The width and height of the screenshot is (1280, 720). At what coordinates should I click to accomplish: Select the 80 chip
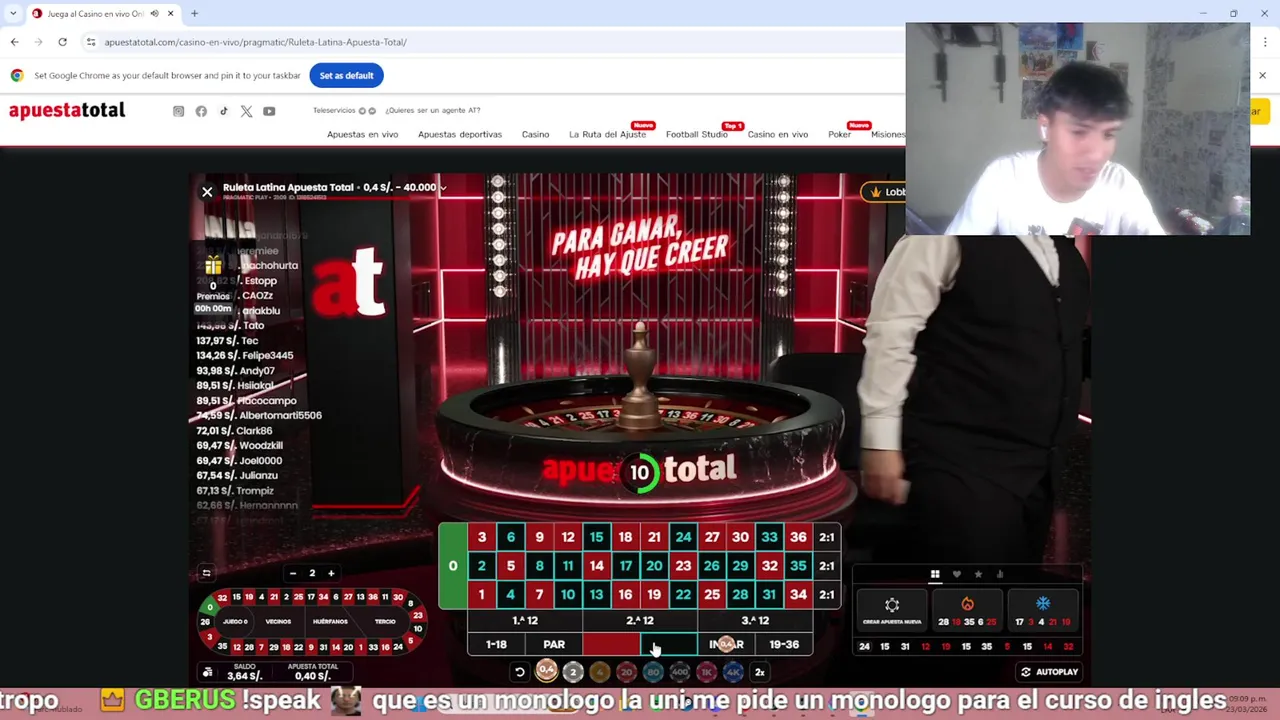pos(653,672)
